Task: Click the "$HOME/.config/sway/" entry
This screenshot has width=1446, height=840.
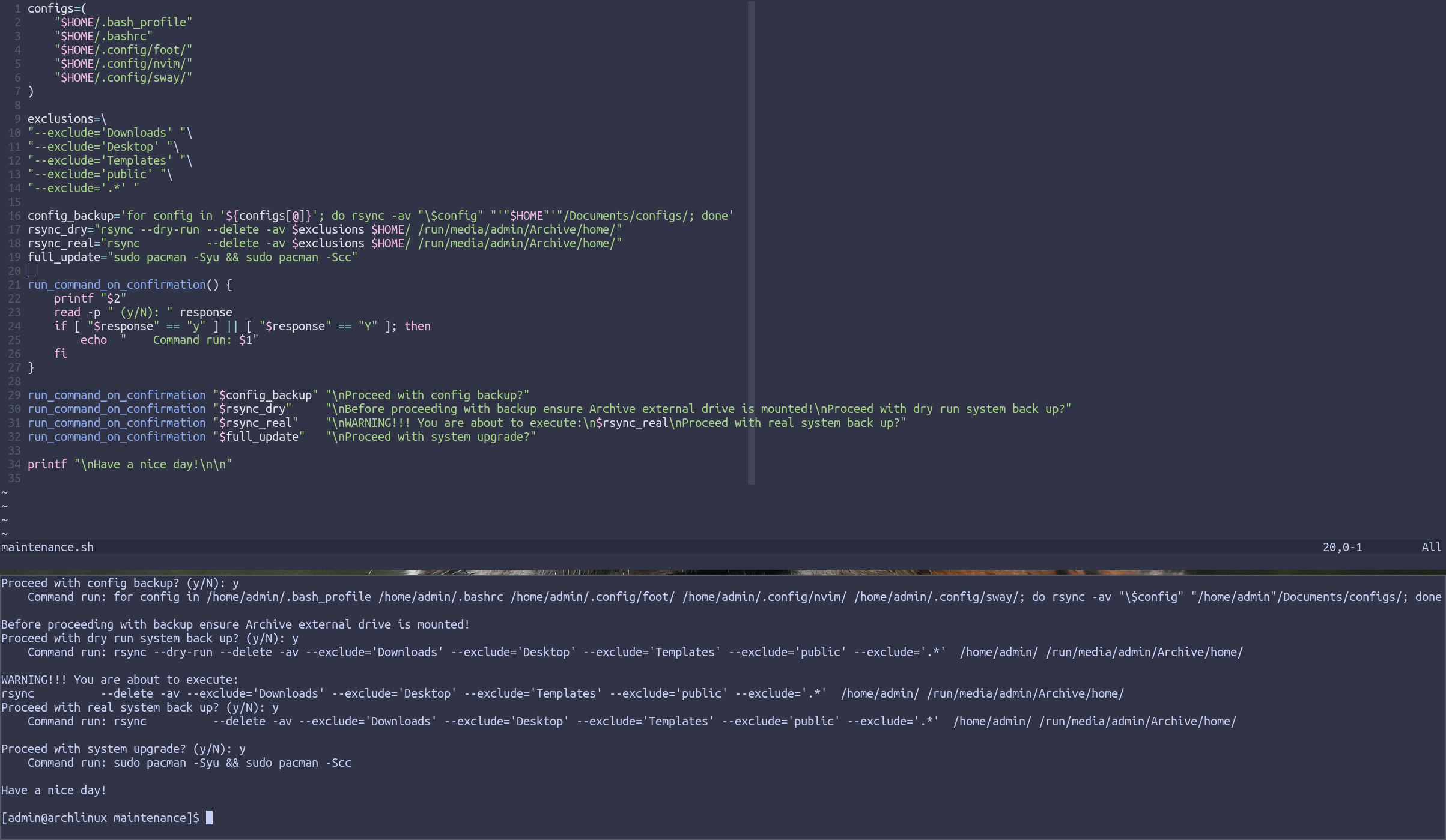Action: click(x=123, y=77)
